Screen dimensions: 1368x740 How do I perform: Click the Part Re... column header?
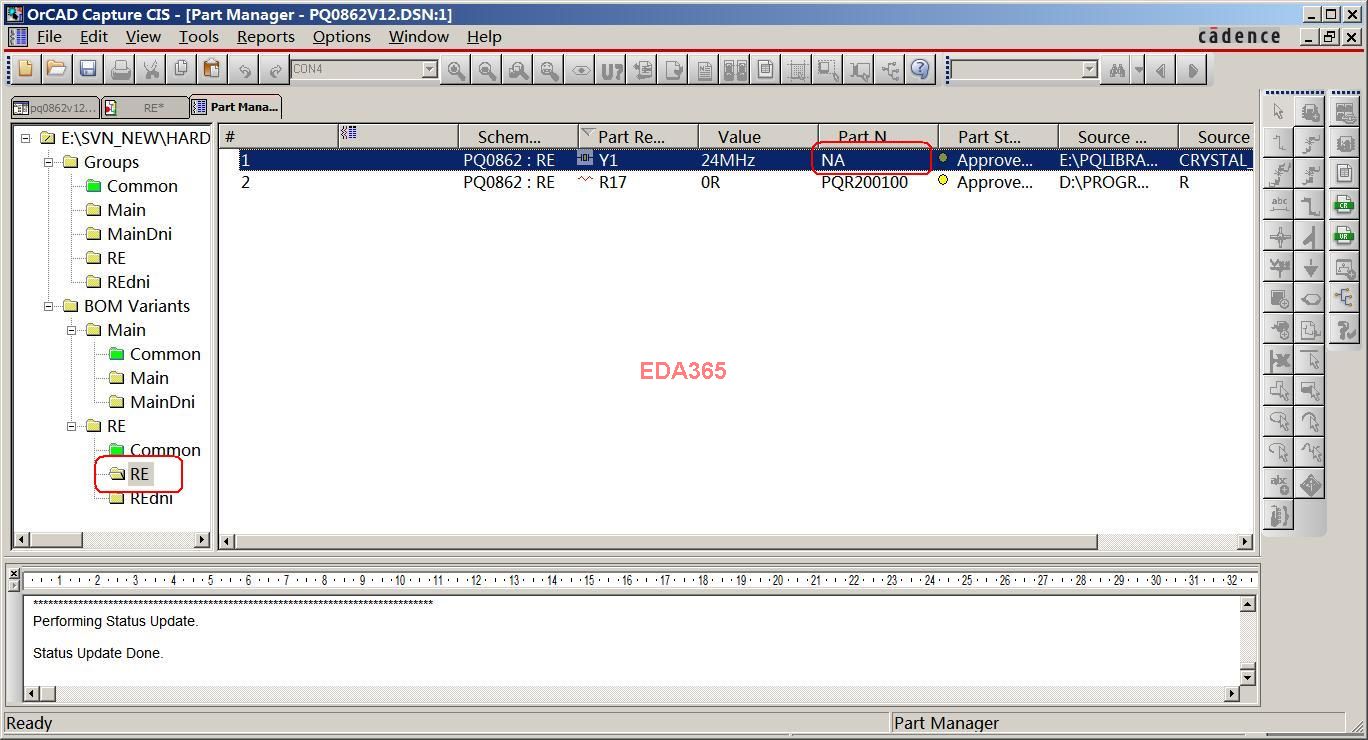point(638,137)
